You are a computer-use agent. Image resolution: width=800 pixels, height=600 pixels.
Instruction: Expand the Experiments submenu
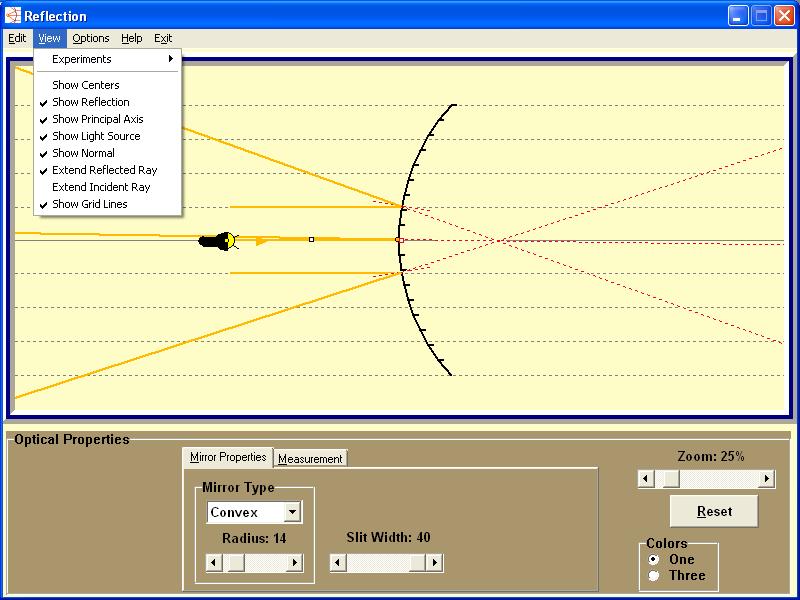tap(108, 59)
